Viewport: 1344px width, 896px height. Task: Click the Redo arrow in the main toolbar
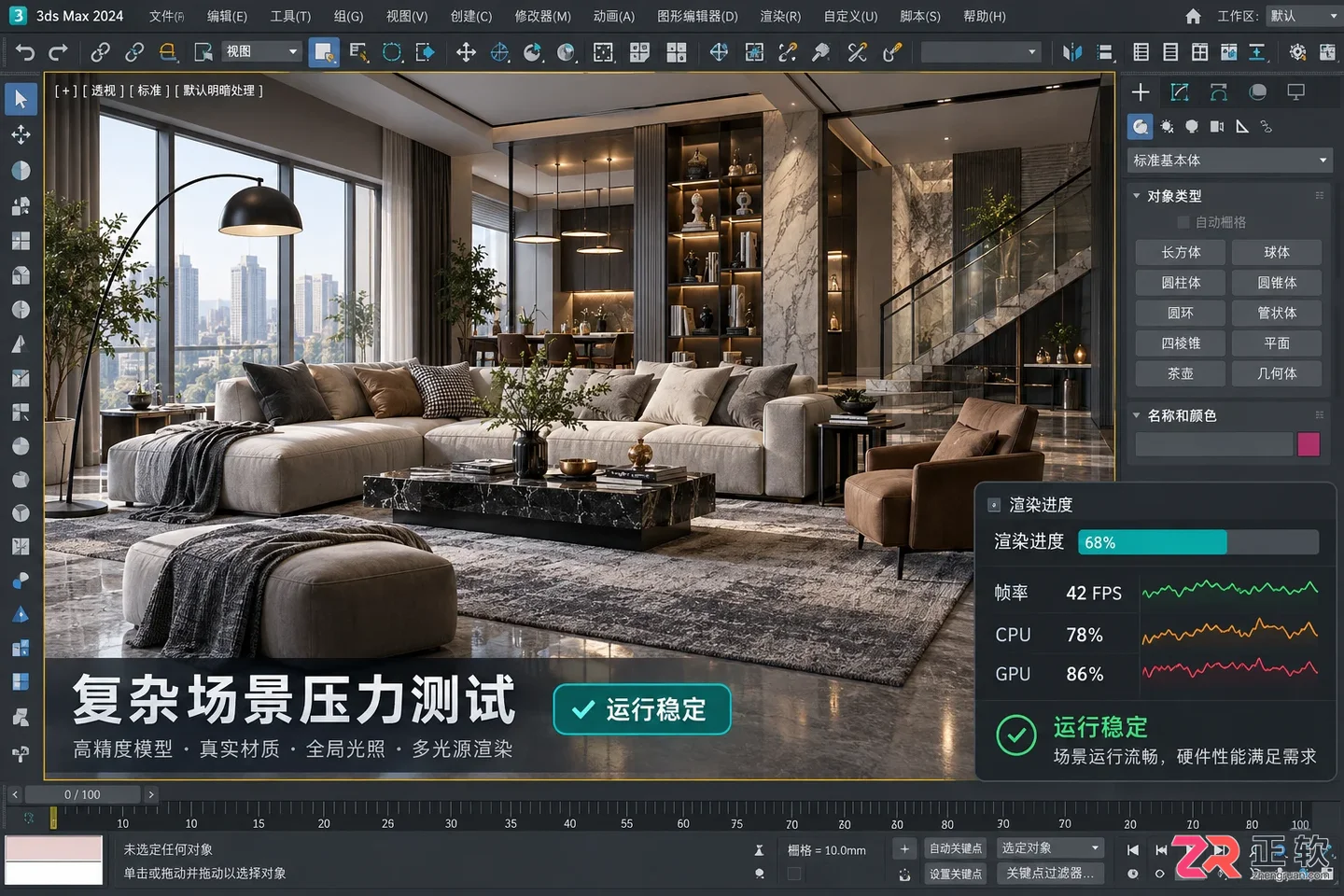59,52
